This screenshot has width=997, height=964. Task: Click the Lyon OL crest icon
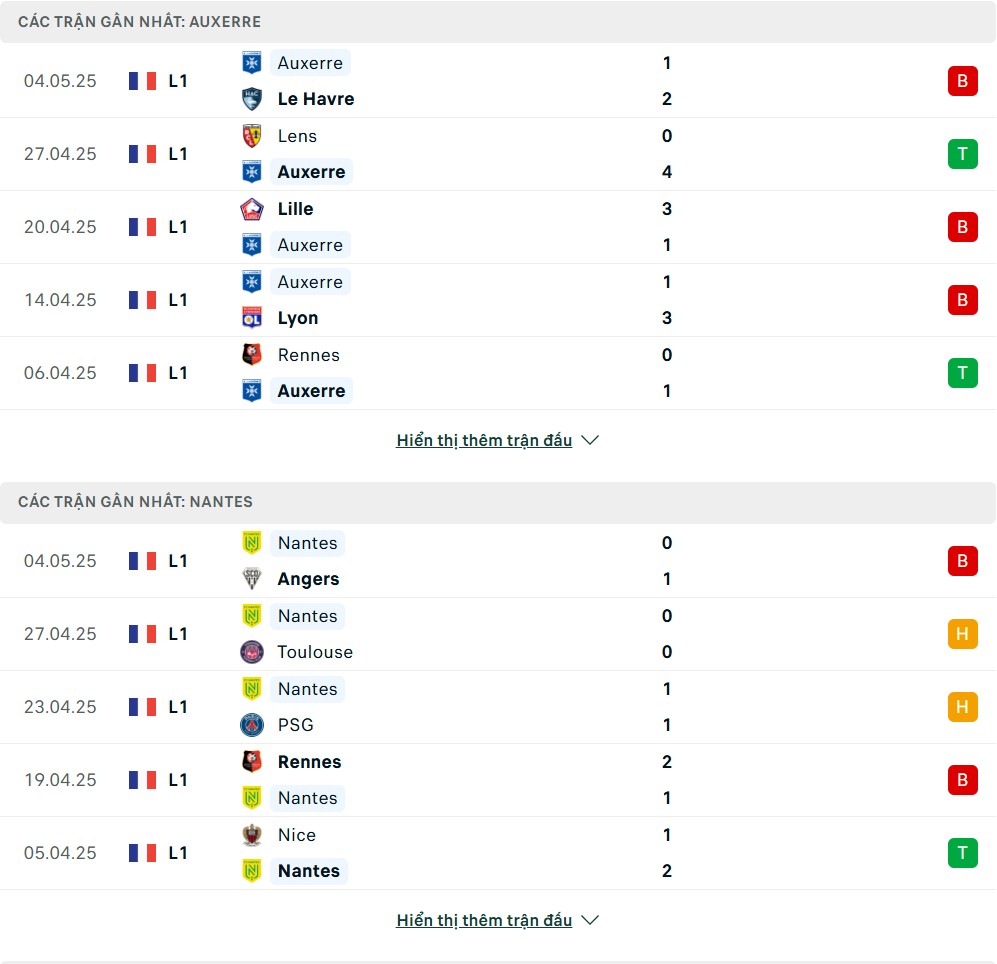click(x=252, y=317)
